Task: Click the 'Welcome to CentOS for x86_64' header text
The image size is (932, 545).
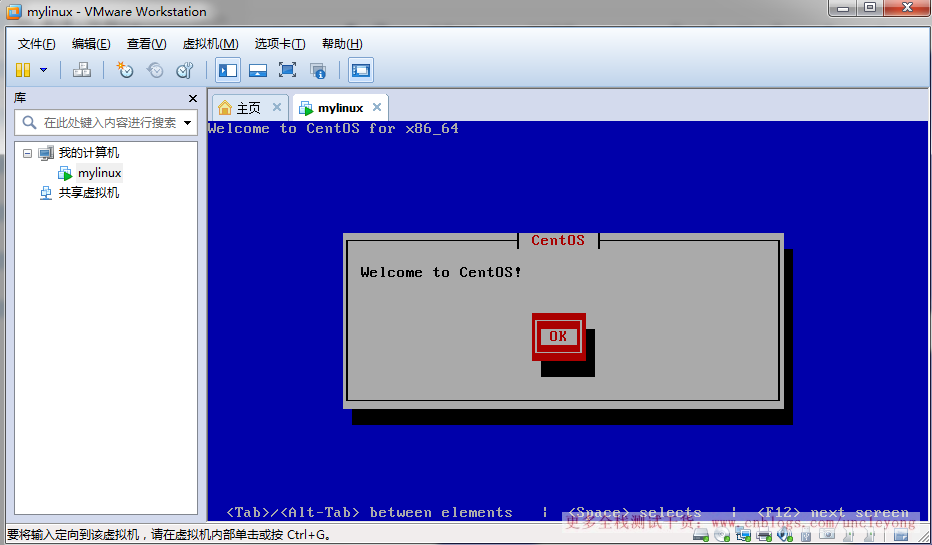Action: point(333,128)
